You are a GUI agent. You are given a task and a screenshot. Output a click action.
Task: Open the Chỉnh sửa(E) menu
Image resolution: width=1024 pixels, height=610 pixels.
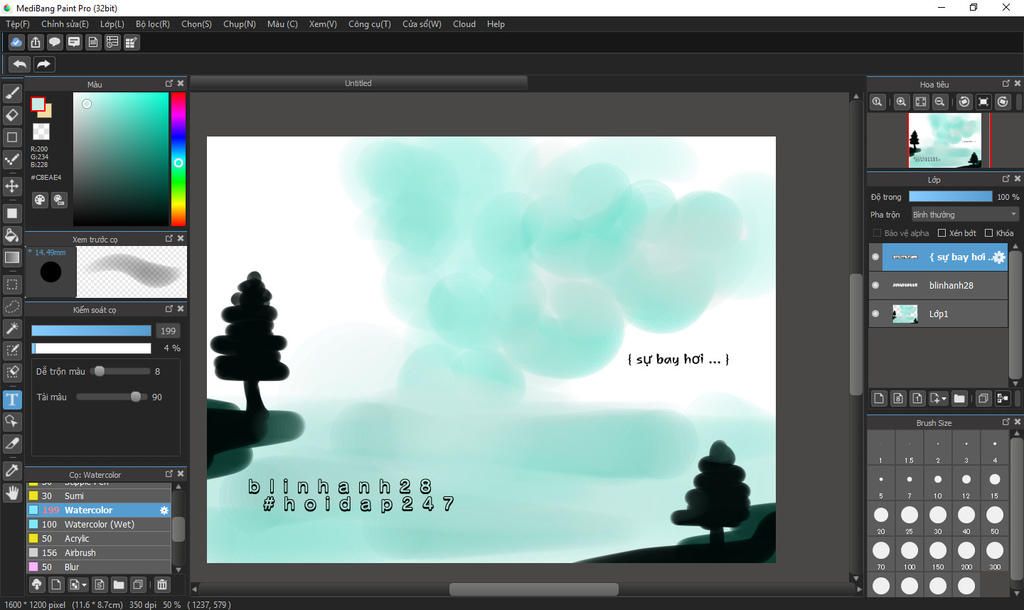(65, 24)
